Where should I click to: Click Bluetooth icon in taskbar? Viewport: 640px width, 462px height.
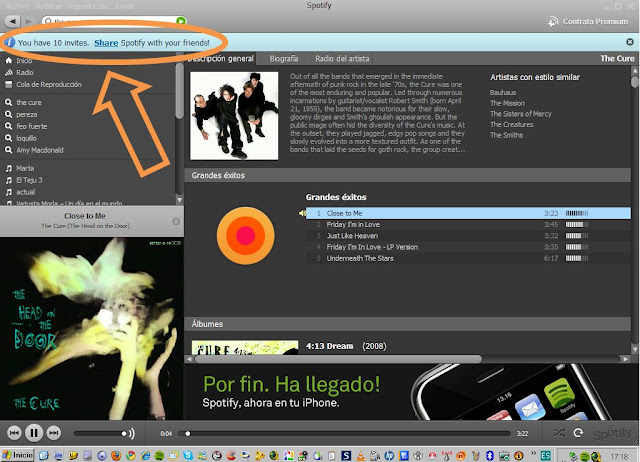[x=490, y=455]
